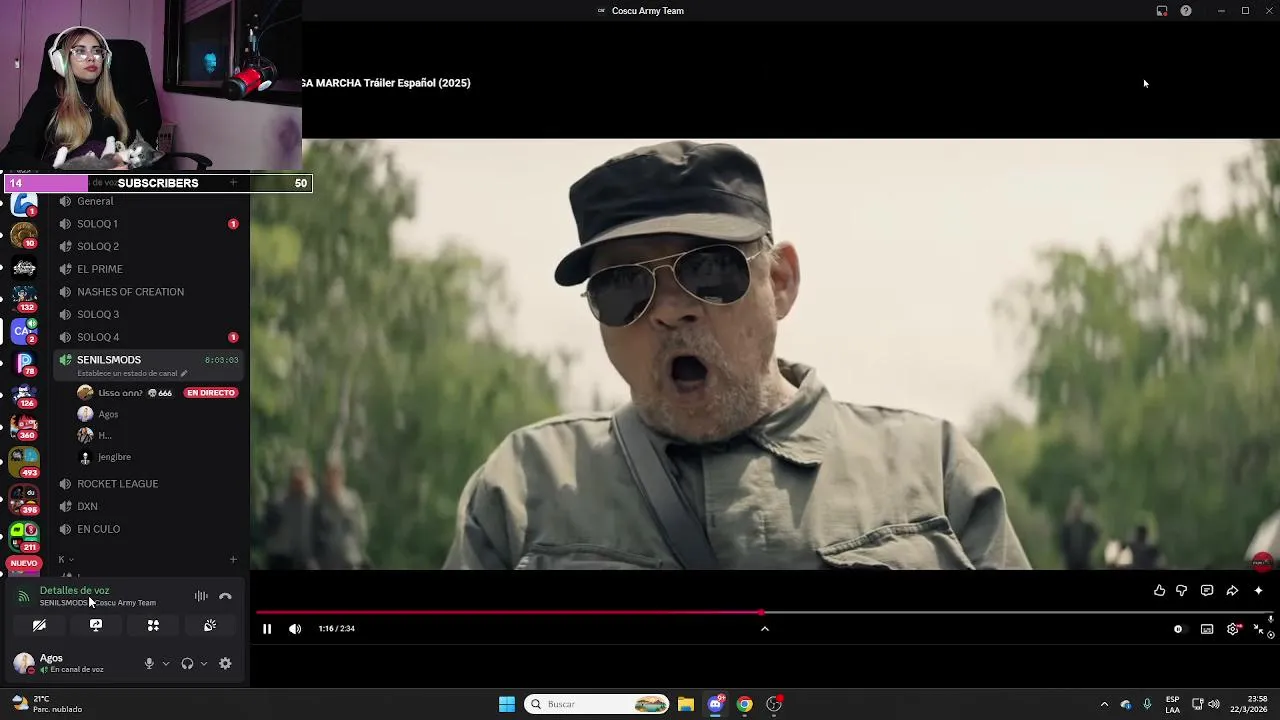
Task: Join NASHES OF CREATION voice channel
Action: pyautogui.click(x=148, y=292)
